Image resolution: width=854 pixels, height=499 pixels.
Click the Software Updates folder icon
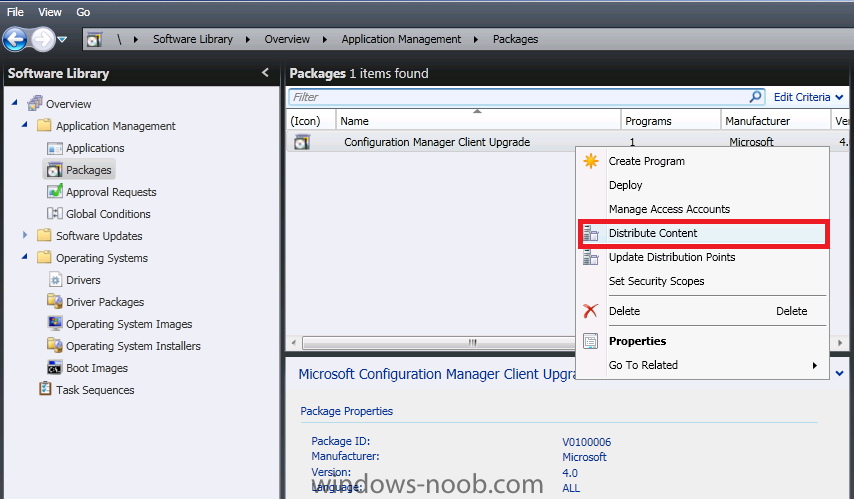point(44,235)
